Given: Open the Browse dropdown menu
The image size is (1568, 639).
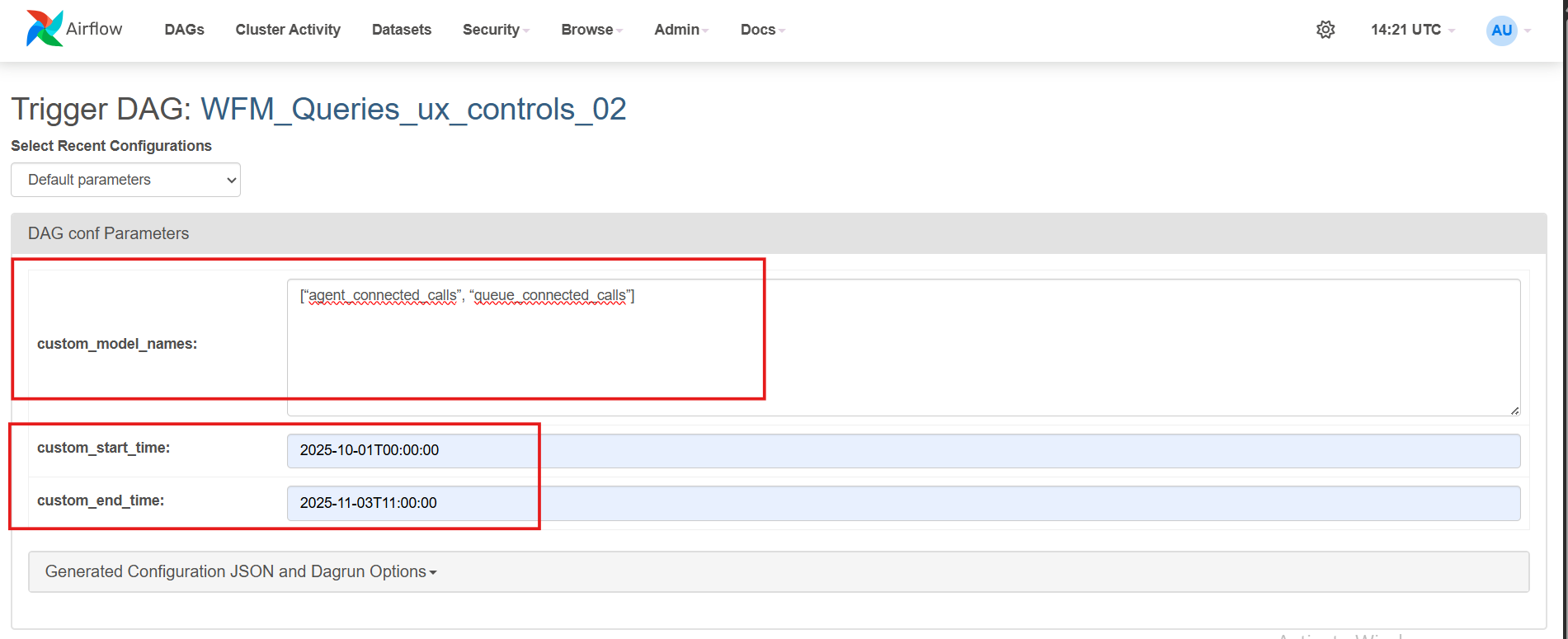Looking at the screenshot, I should click(591, 30).
